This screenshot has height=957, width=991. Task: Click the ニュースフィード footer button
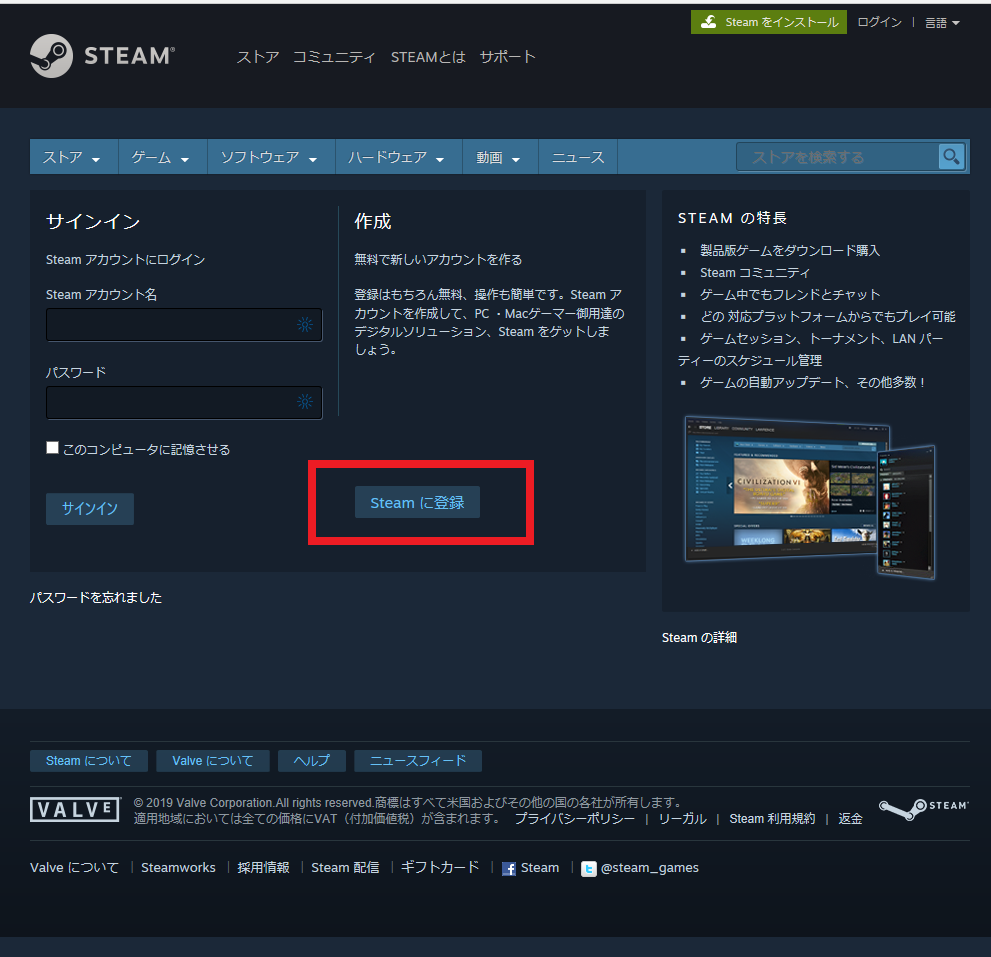point(418,760)
